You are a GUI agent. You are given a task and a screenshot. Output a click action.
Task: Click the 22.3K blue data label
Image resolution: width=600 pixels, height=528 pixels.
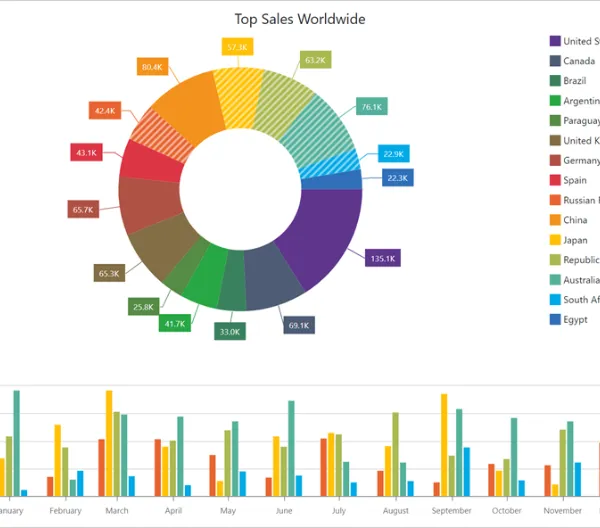point(398,178)
